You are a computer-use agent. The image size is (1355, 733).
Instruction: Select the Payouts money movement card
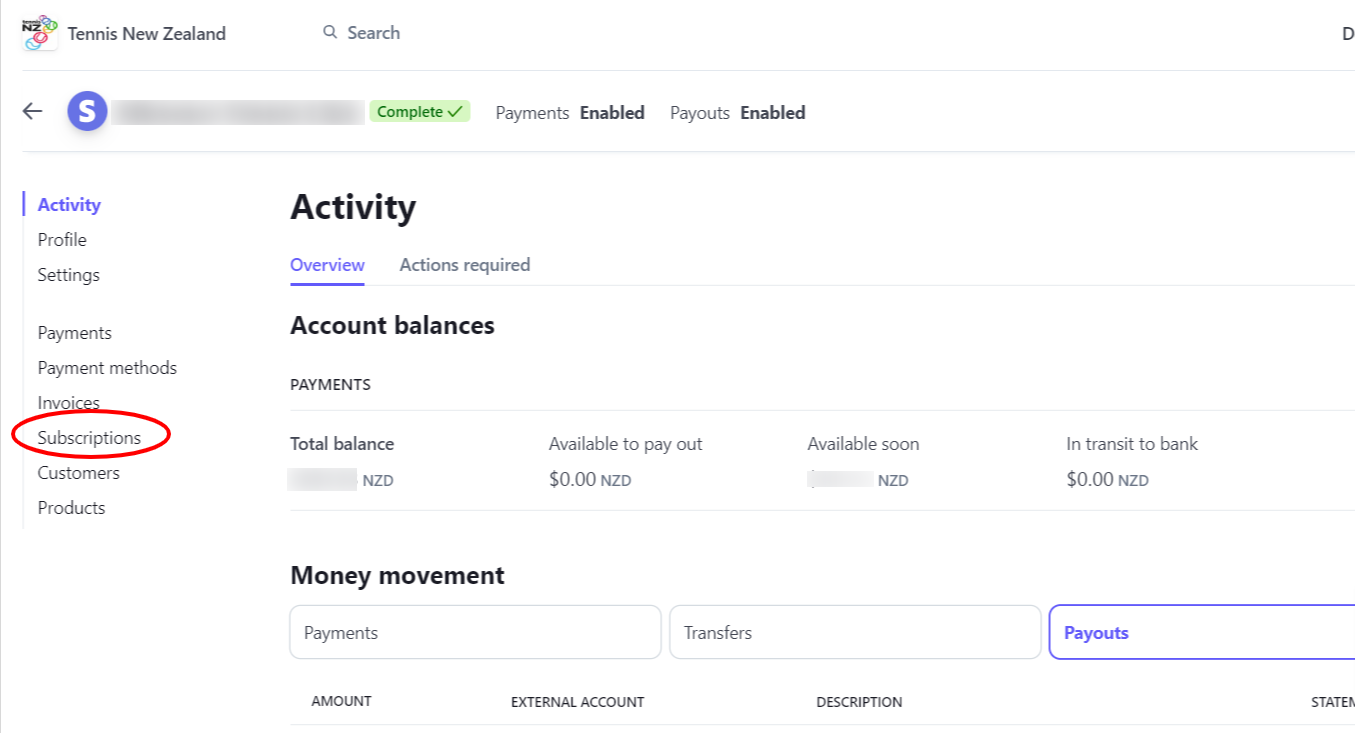coord(1202,632)
